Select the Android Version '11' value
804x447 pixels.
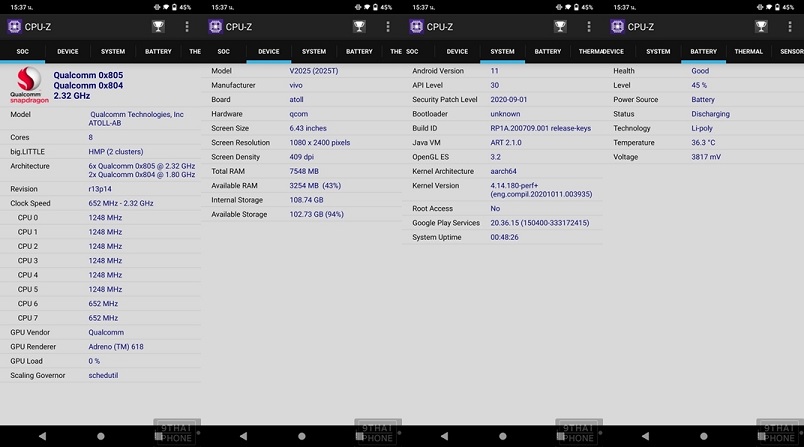(494, 71)
